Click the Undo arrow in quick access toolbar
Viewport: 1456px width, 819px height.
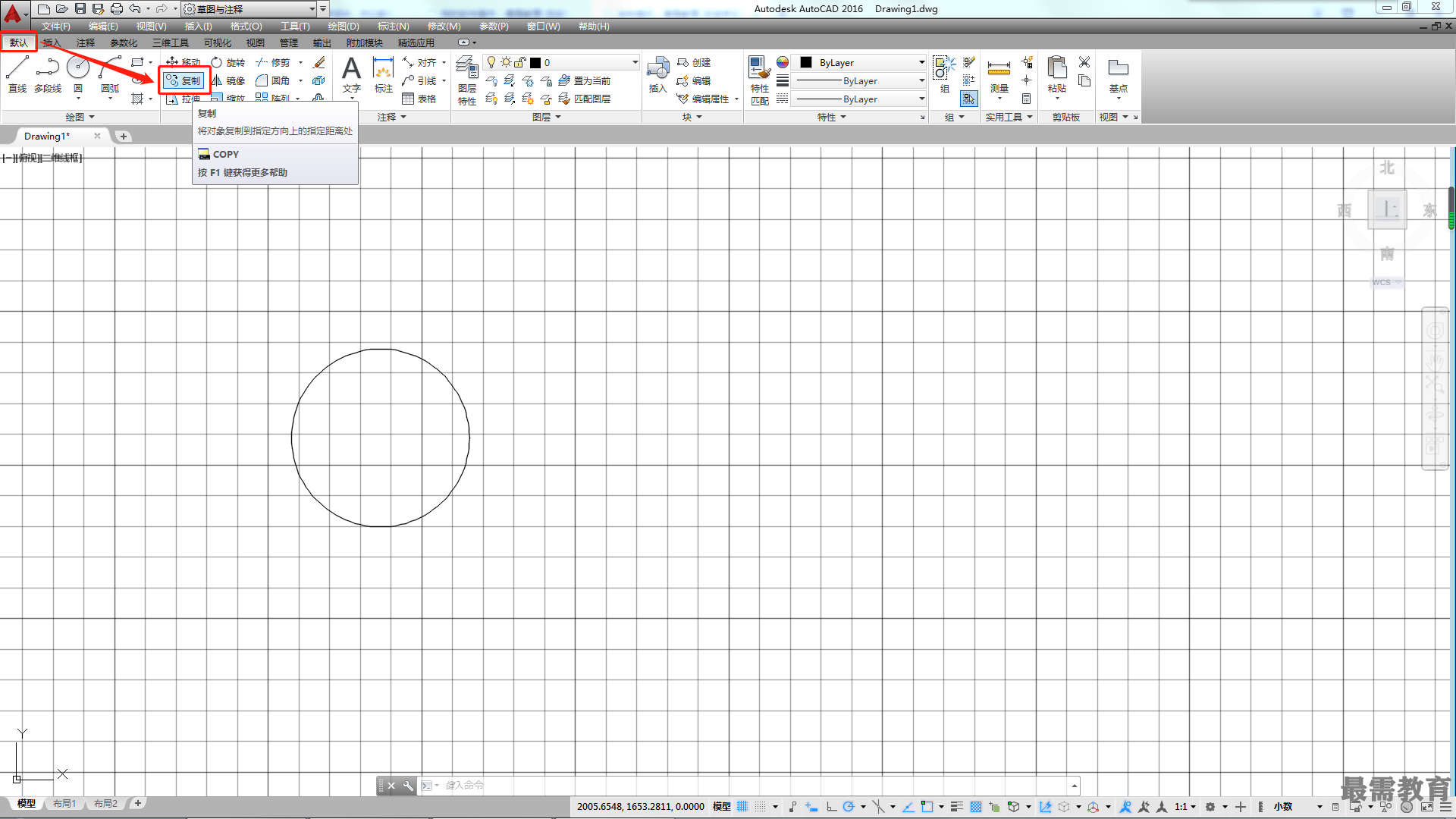click(x=135, y=8)
